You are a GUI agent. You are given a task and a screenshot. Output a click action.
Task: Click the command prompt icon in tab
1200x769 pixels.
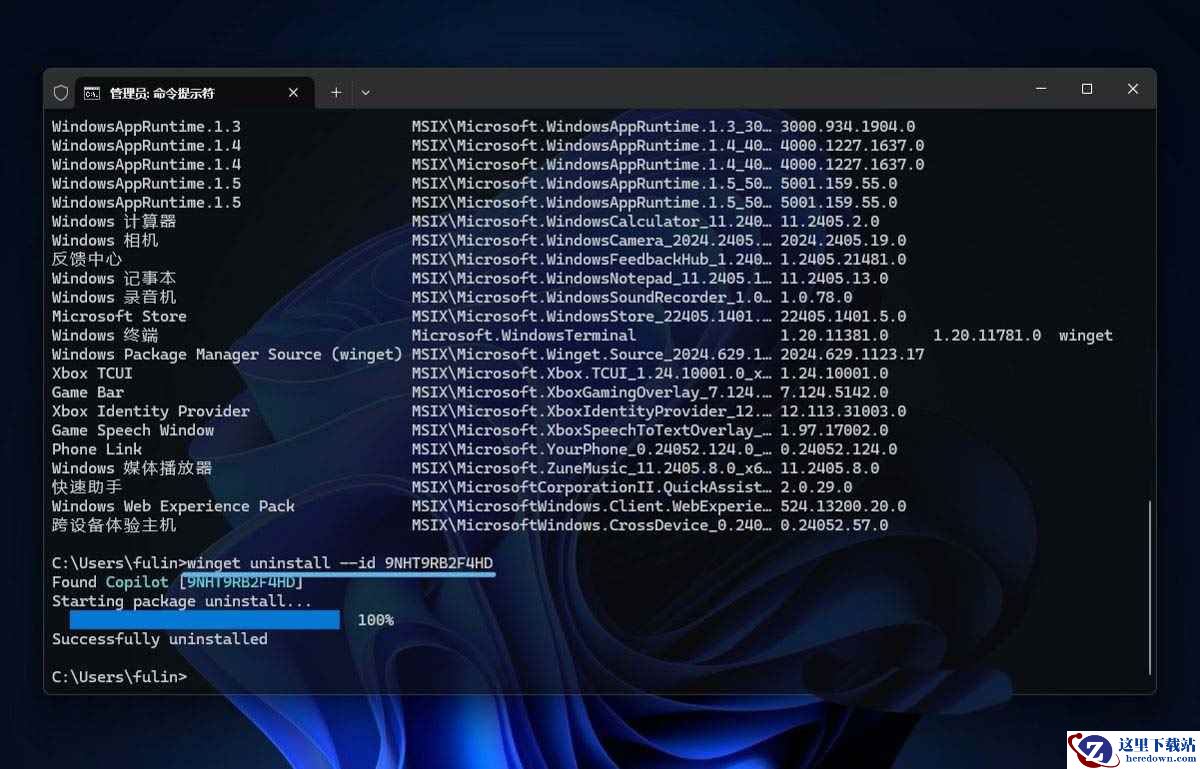(92, 93)
